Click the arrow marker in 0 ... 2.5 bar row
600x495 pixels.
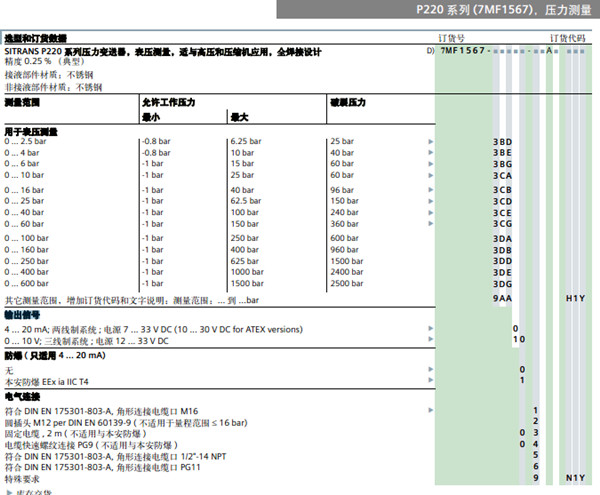click(431, 142)
